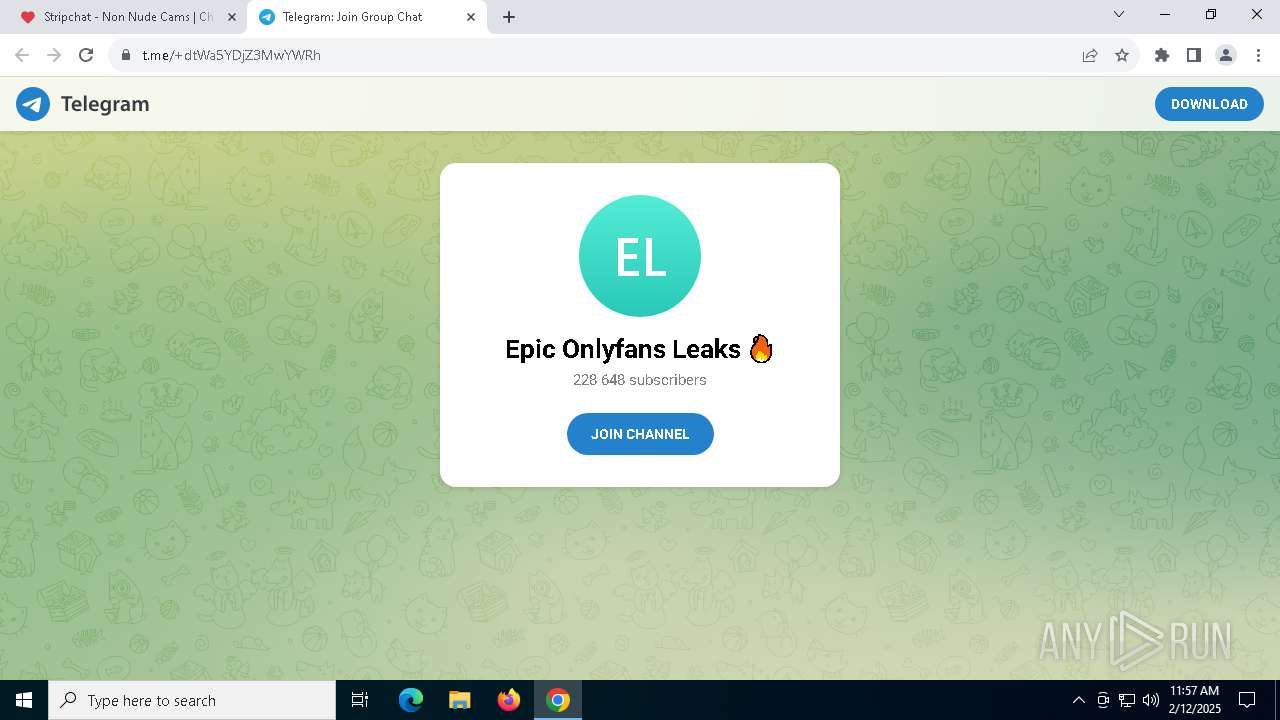Launch Firefox from taskbar
Image resolution: width=1280 pixels, height=720 pixels.
pos(509,700)
